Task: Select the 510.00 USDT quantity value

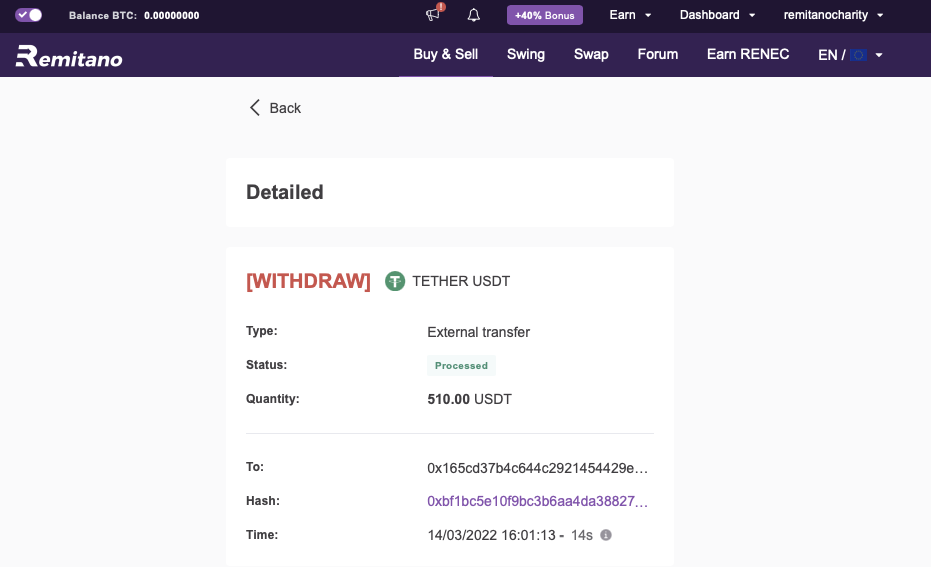Action: (x=469, y=399)
